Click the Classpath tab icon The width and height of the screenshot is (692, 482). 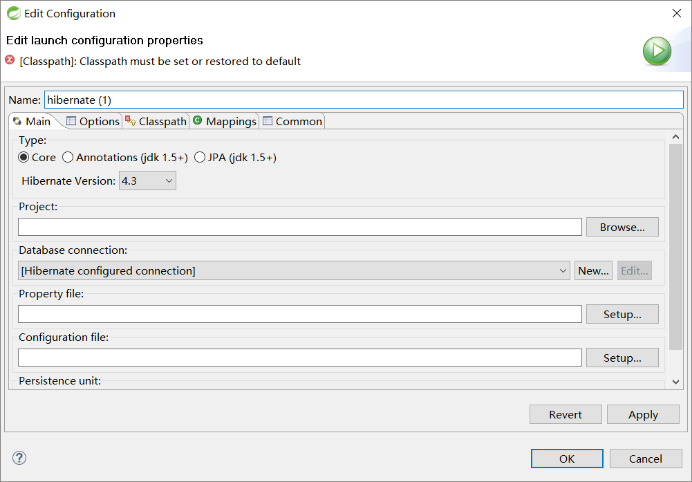tap(130, 120)
